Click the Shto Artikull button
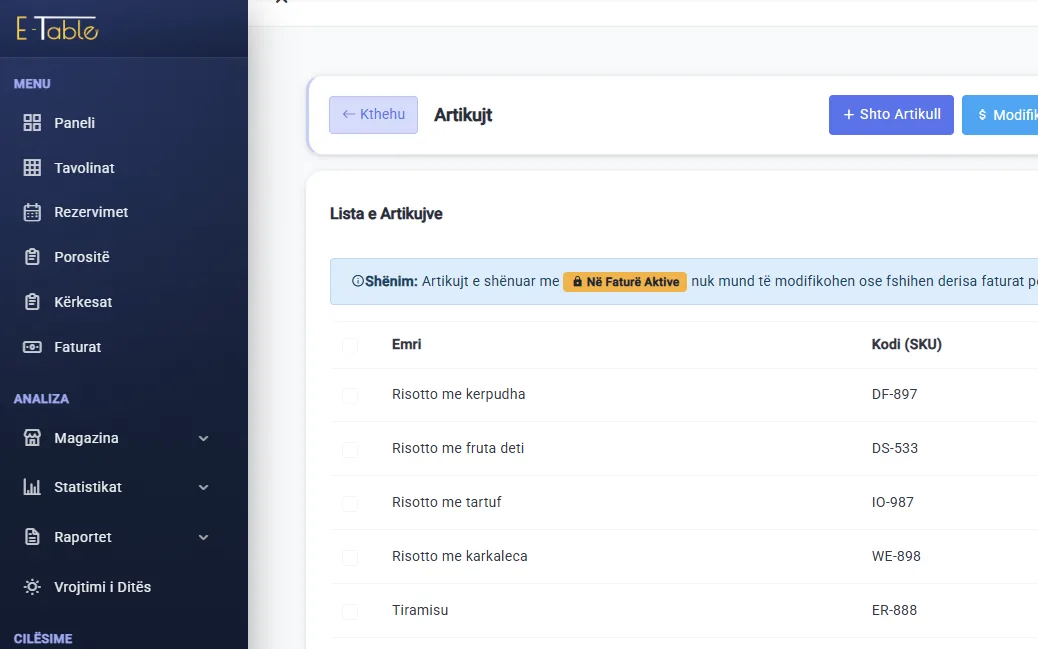The height and width of the screenshot is (649, 1038). 891,115
